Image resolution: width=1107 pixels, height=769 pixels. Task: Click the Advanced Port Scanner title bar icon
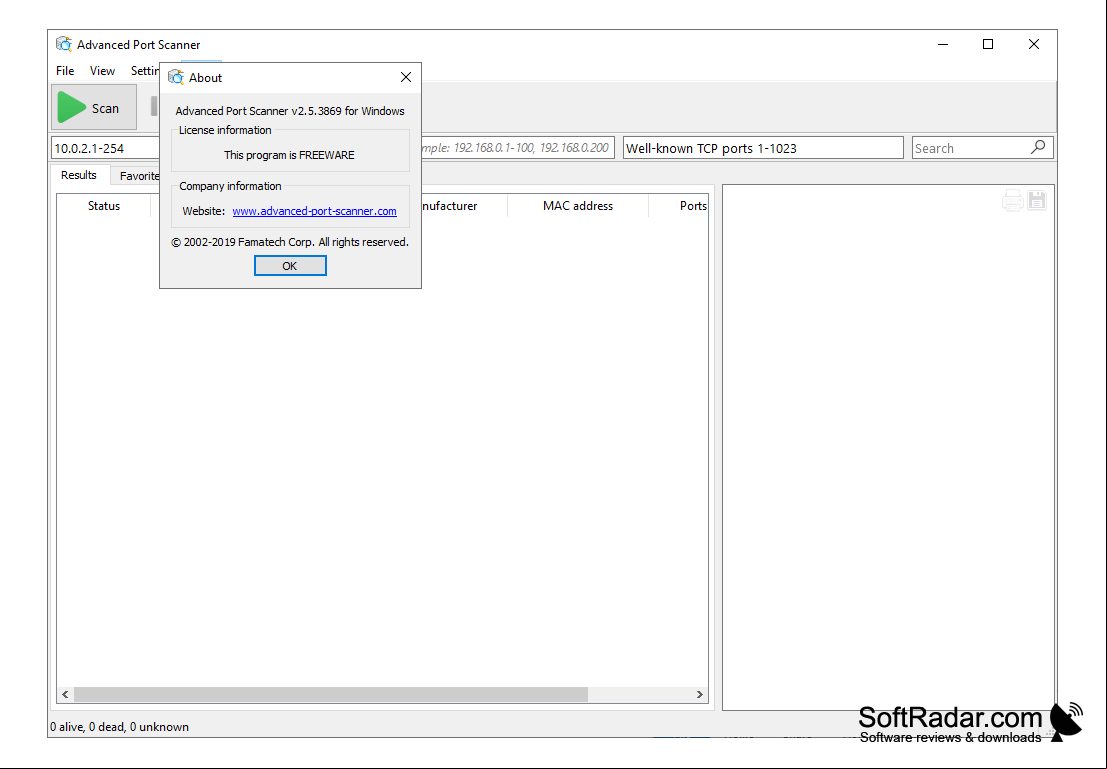[x=64, y=44]
